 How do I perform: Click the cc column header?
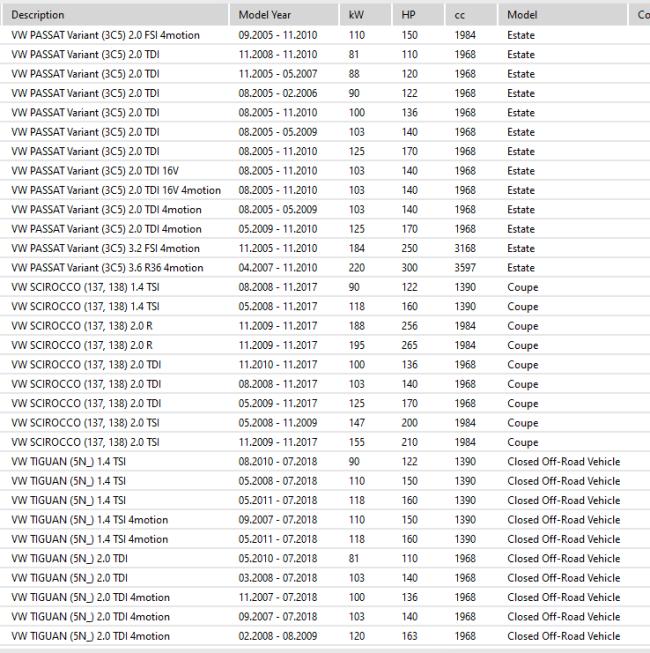click(x=471, y=15)
